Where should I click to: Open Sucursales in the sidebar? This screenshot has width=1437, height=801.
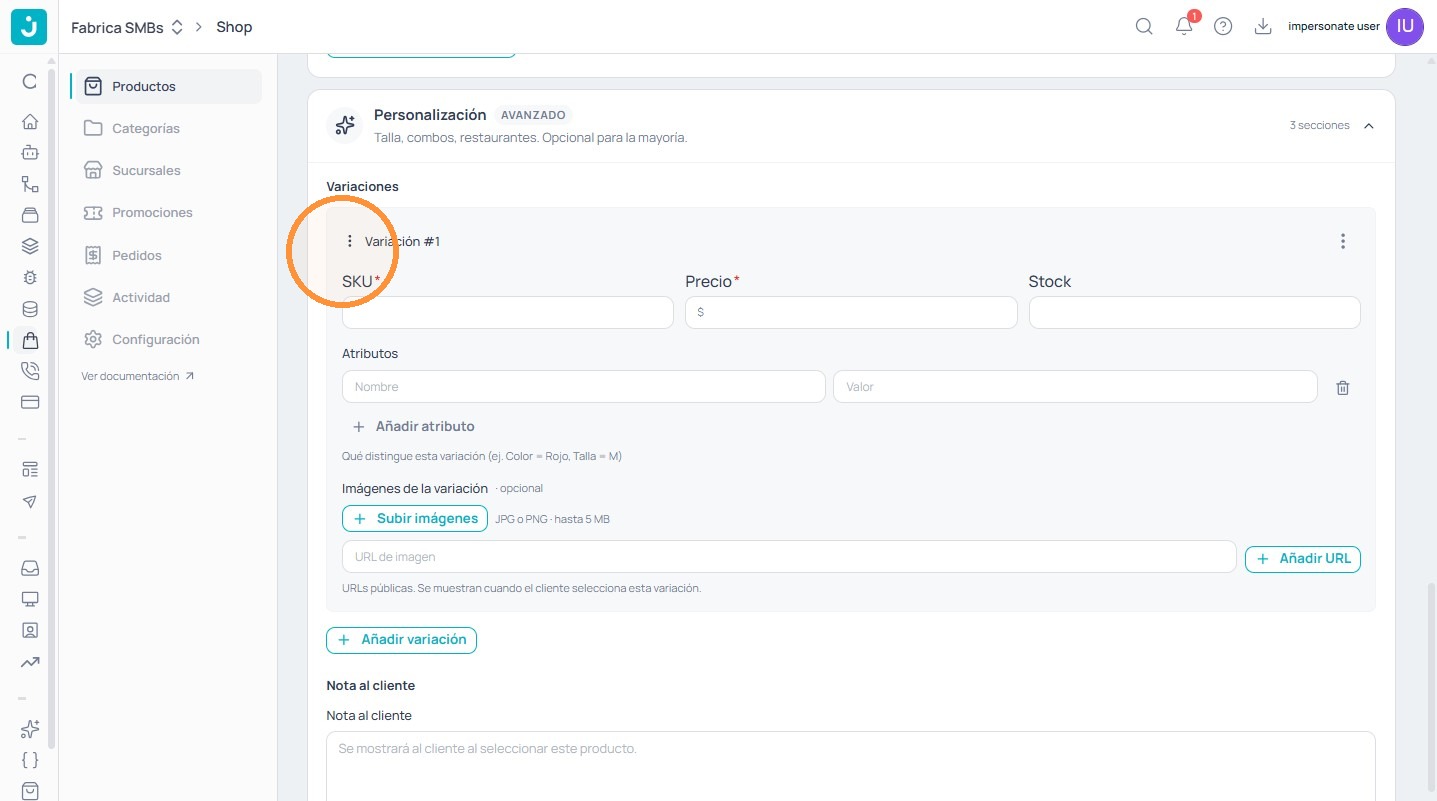click(x=166, y=170)
